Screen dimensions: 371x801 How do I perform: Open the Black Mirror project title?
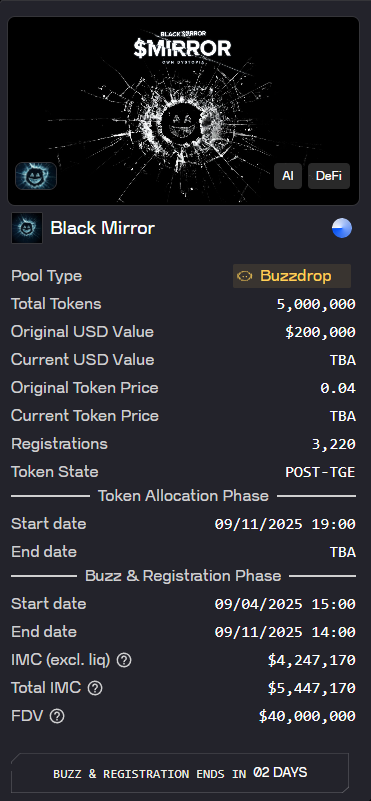[102, 228]
